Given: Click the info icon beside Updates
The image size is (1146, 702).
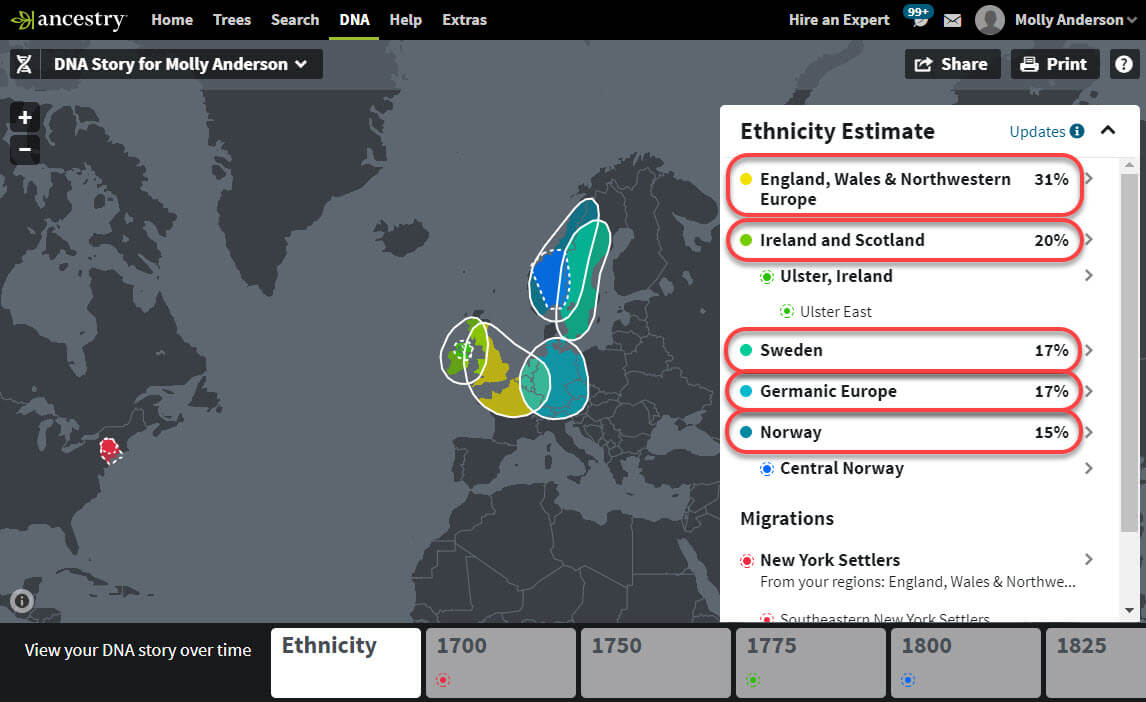Looking at the screenshot, I should (x=1077, y=131).
